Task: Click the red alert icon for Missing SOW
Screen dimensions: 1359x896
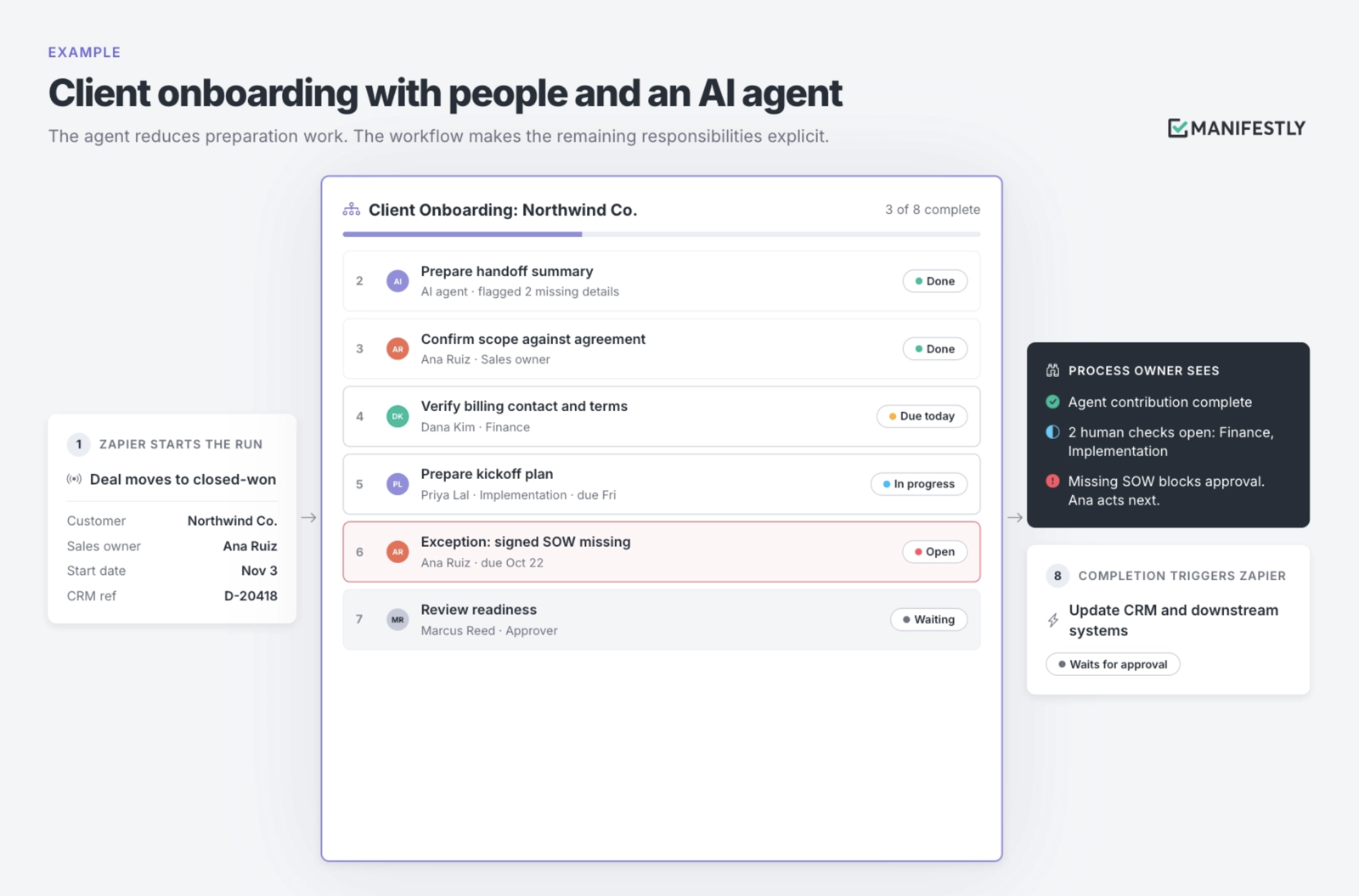Action: tap(1052, 481)
